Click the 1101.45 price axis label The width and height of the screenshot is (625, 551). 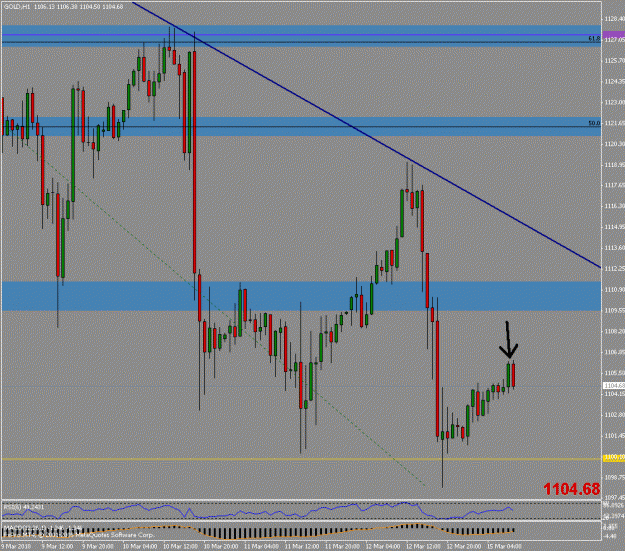614,435
